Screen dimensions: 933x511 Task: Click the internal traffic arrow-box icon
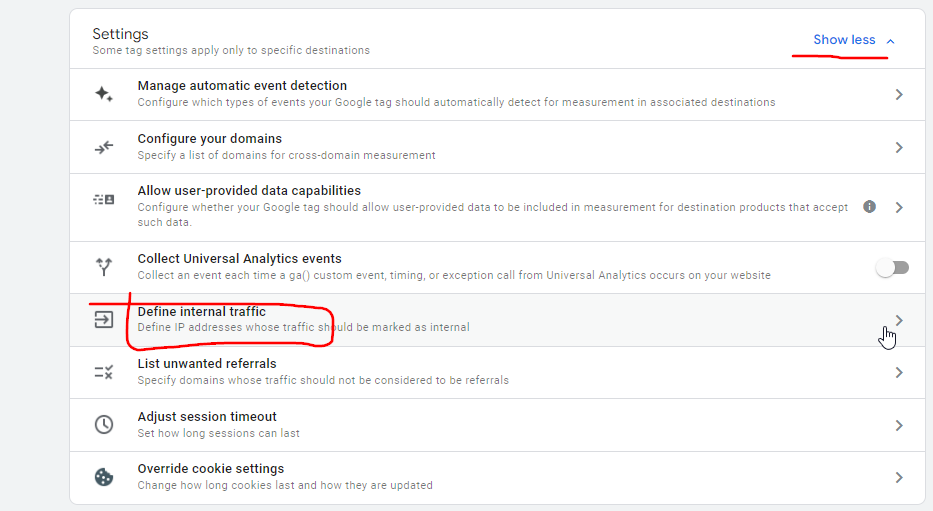(104, 320)
